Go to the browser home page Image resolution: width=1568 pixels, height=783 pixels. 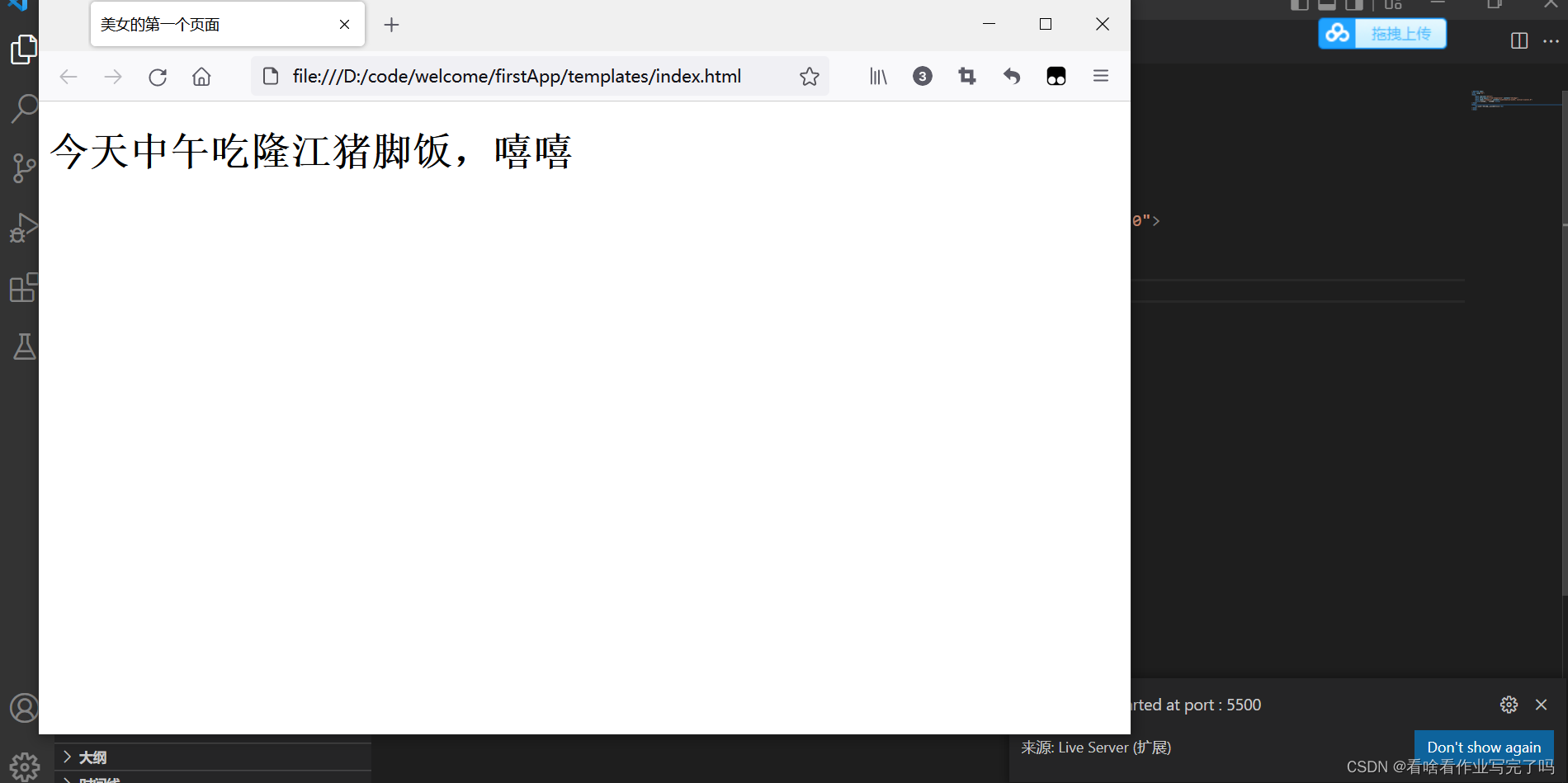click(x=201, y=77)
